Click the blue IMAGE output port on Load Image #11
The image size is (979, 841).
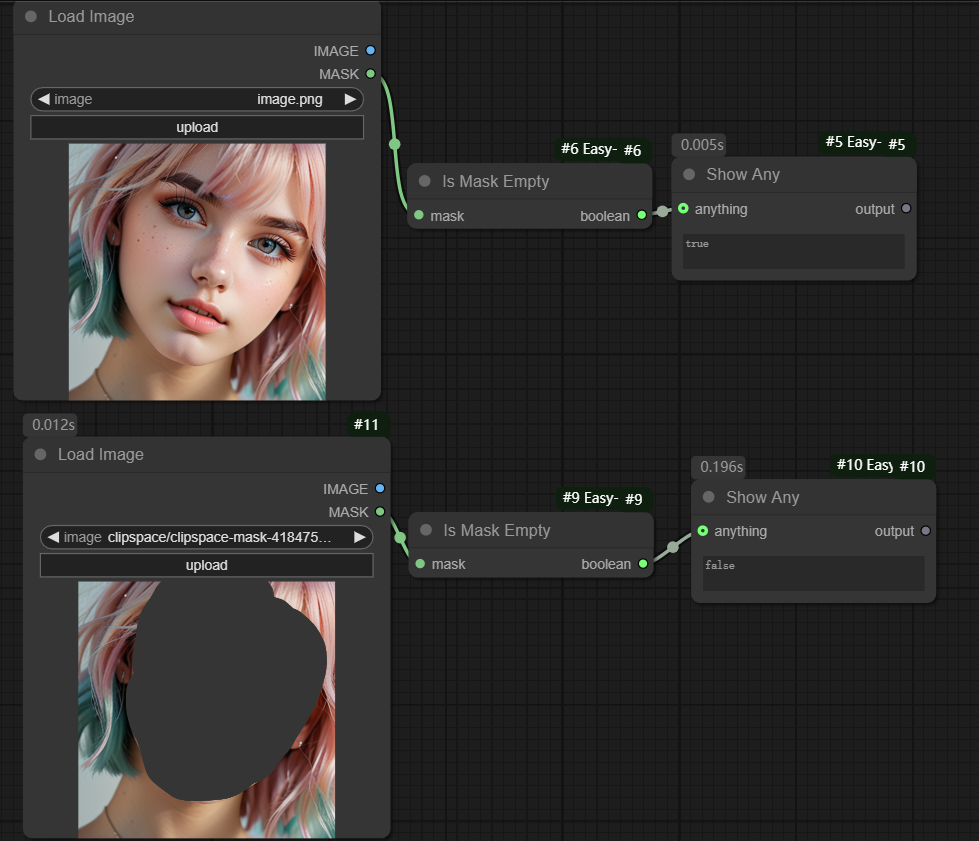click(379, 489)
